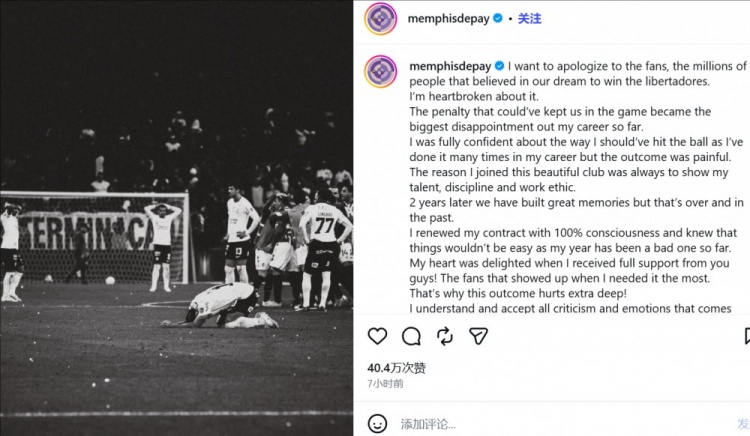Screen dimensions: 750x436
Task: Click the 7小时前 timestamp
Action: click(x=386, y=383)
